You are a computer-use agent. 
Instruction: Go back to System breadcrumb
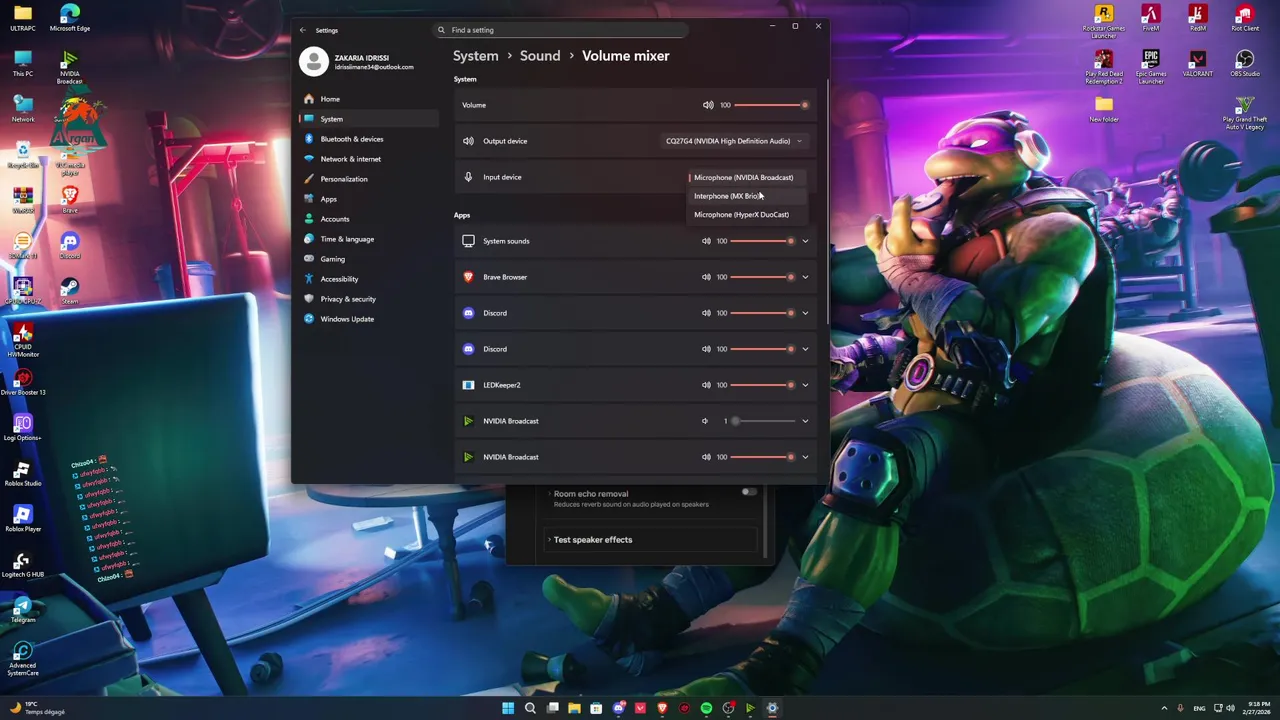point(475,56)
